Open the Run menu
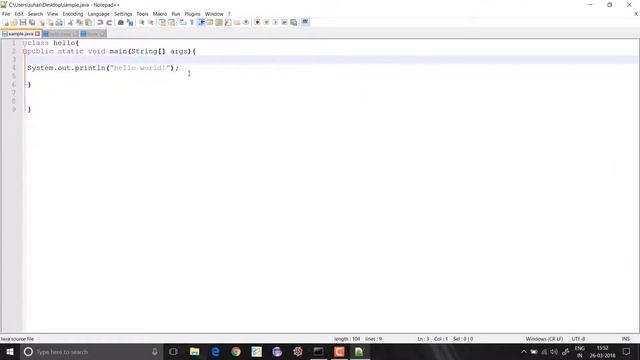This screenshot has height=360, width=640. [176, 14]
